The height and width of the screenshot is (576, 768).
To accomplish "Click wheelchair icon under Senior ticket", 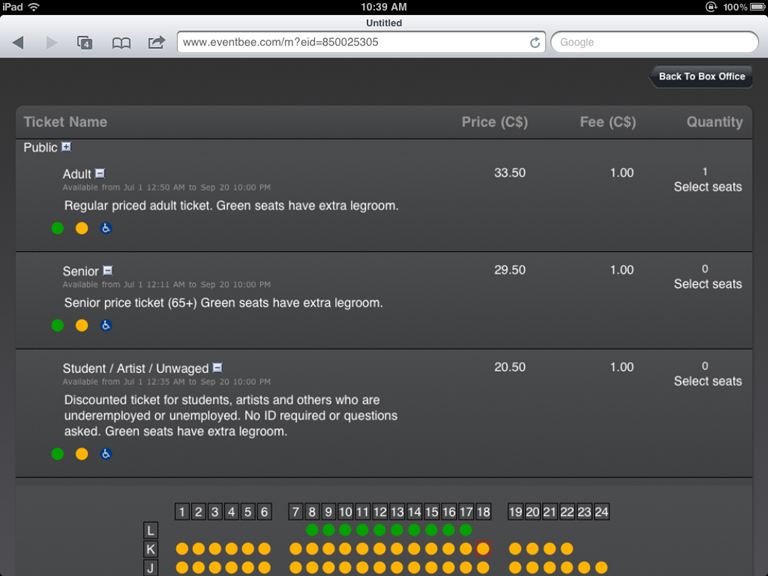I will click(105, 325).
